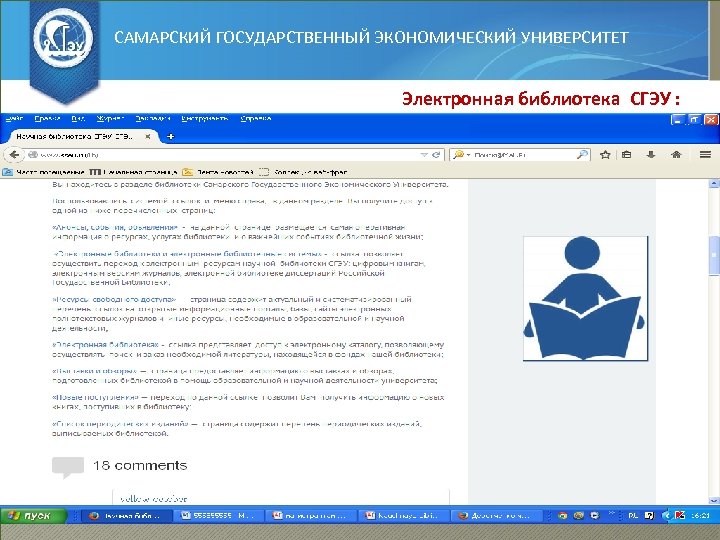Click the 18 comments heading
Image resolution: width=720 pixels, height=540 pixels.
(x=140, y=466)
